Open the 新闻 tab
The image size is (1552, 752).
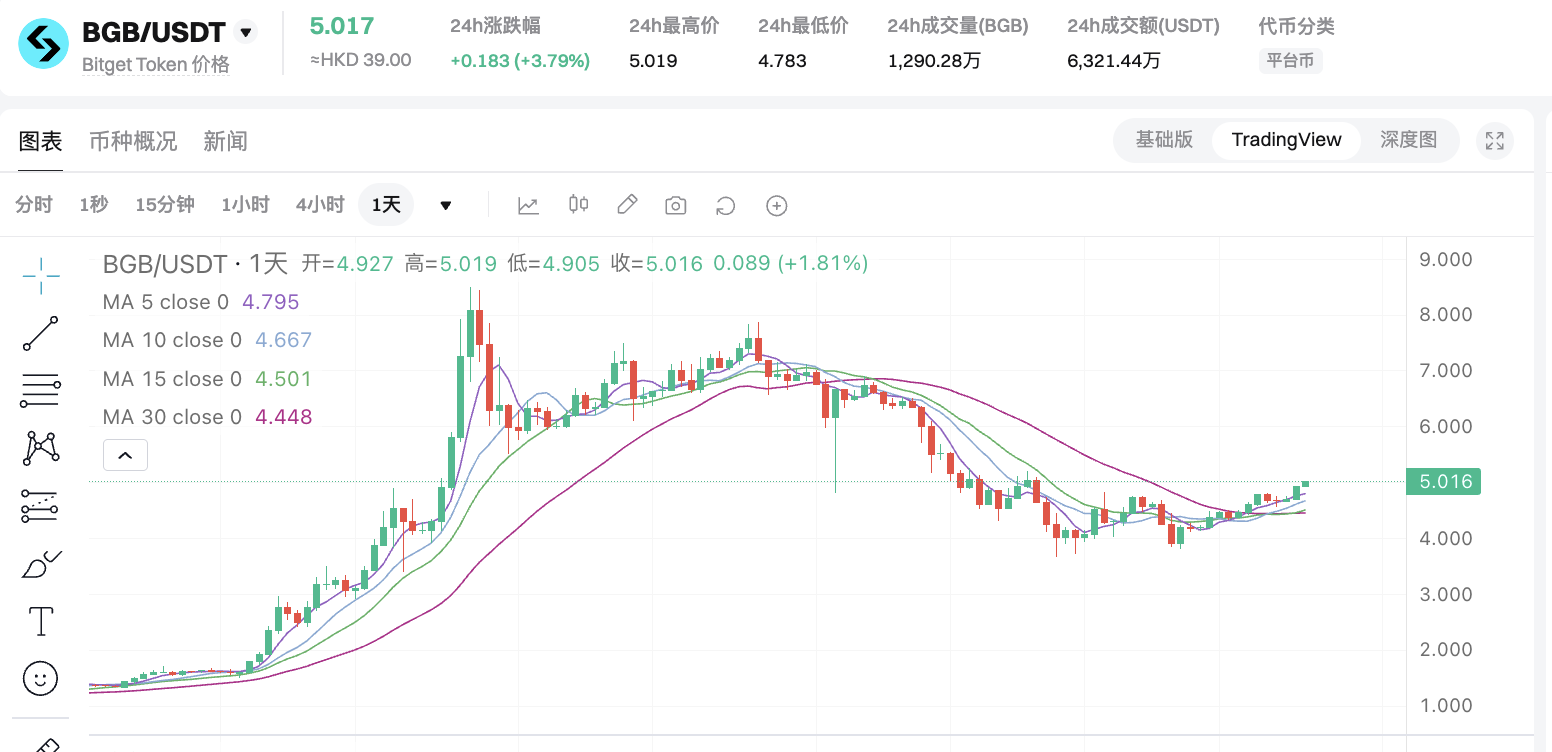225,141
